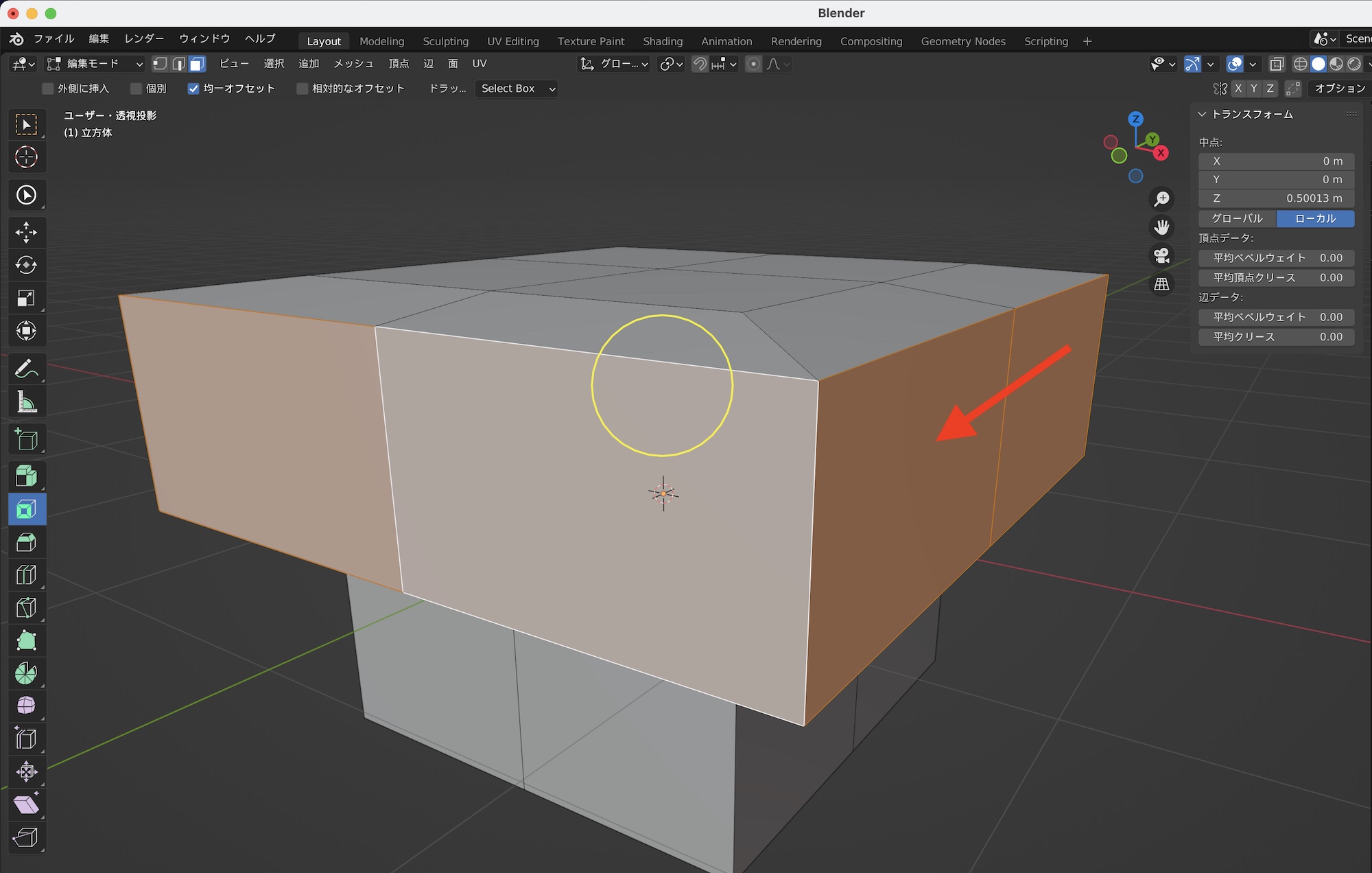Enable 相対的なオフセット checkbox
The height and width of the screenshot is (873, 1372).
click(x=302, y=89)
